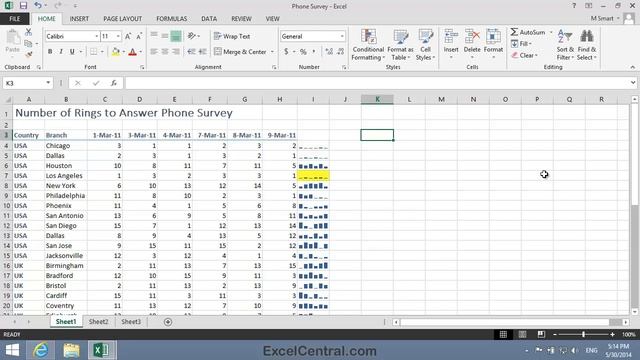Image resolution: width=640 pixels, height=360 pixels.
Task: Click the Select All corner triangle
Action: click(x=7, y=99)
